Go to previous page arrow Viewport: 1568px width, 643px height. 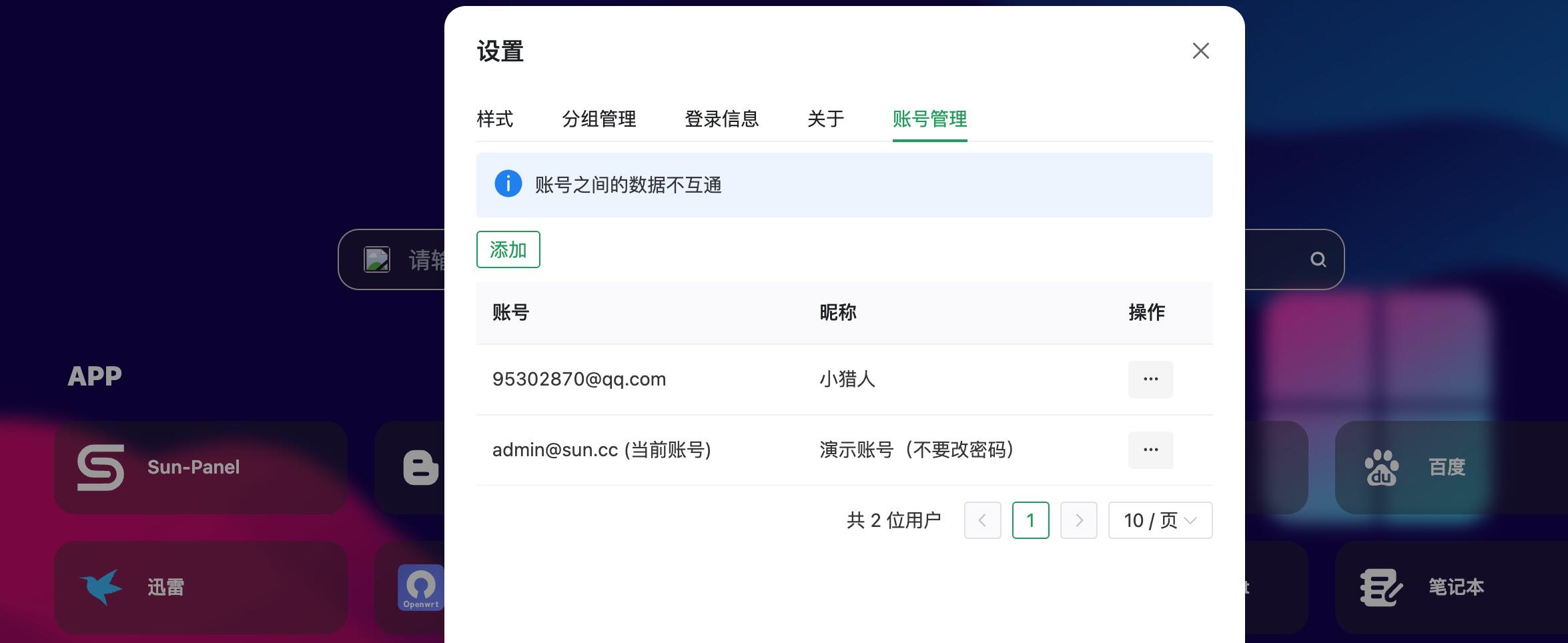coord(983,520)
